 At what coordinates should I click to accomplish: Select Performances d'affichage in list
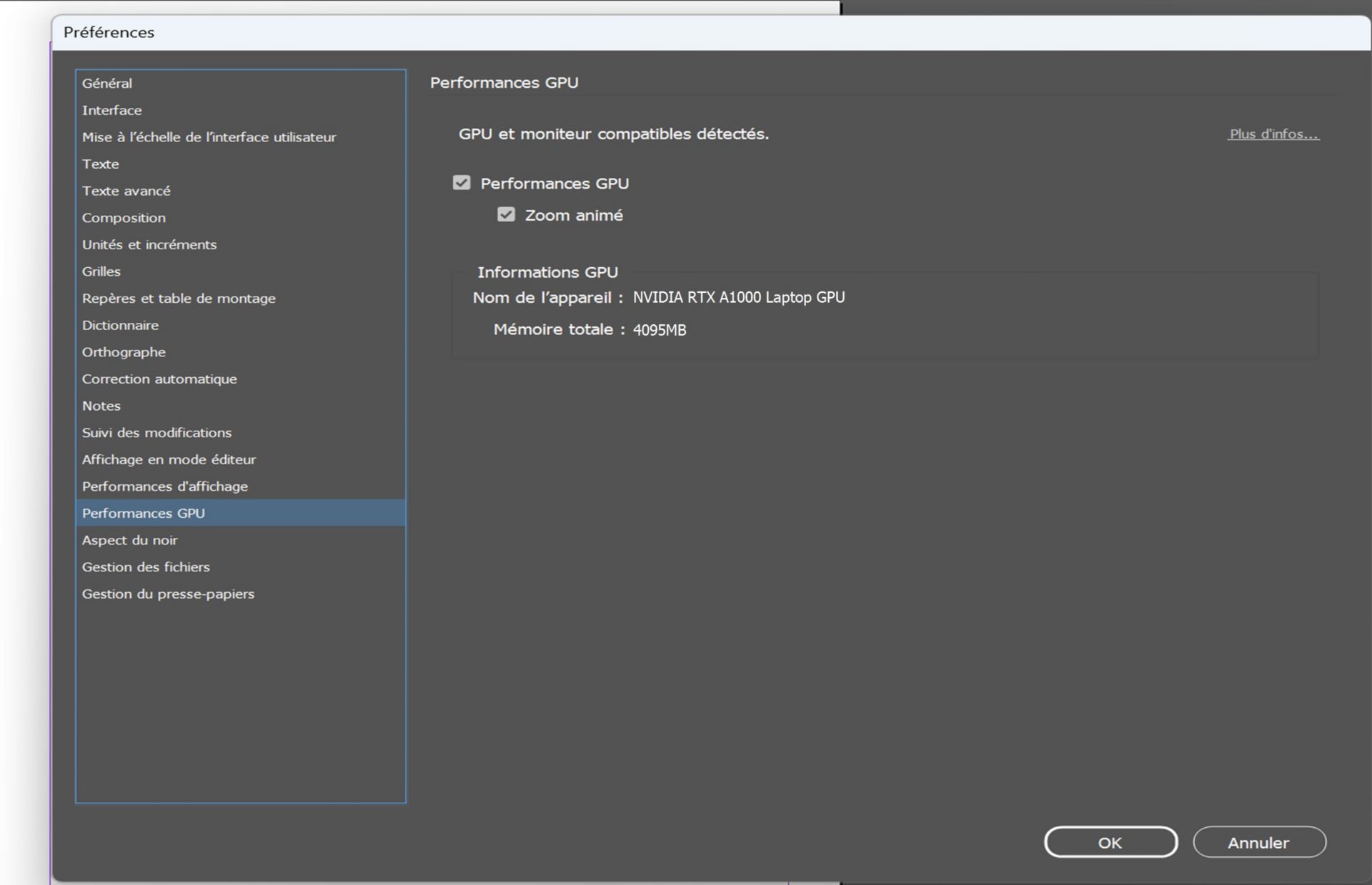(x=165, y=486)
